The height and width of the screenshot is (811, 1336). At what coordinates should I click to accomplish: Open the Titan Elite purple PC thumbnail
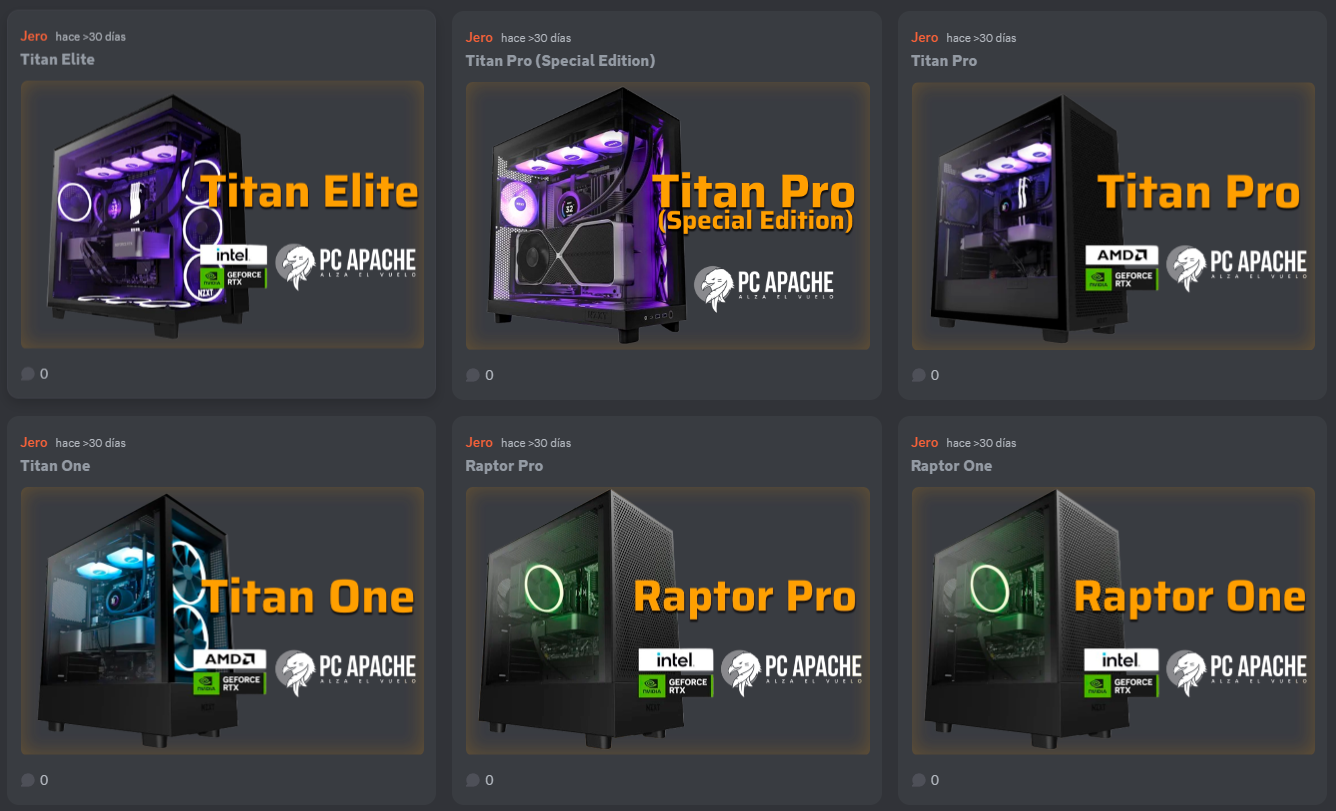tap(222, 215)
